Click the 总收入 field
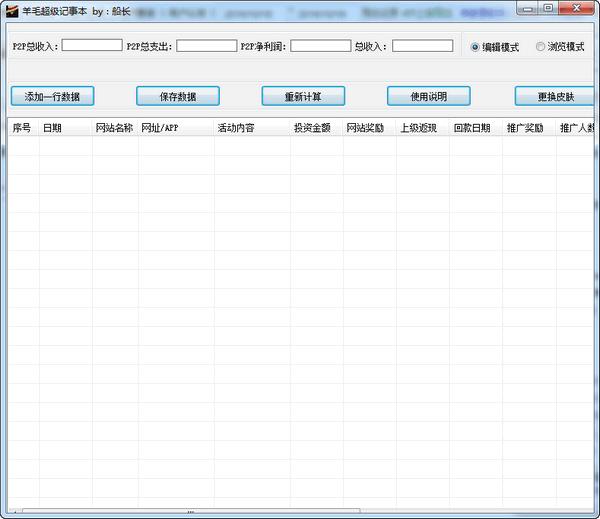Screen dimensions: 600x519 coord(422,46)
